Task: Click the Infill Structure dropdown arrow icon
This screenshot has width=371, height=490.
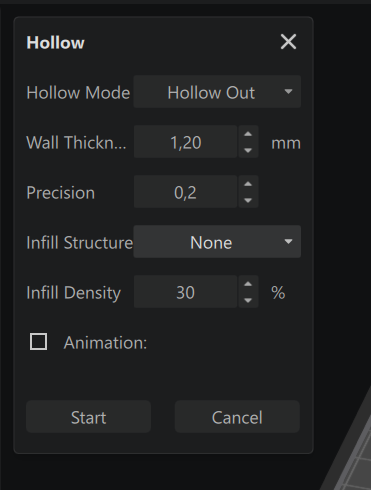Action: pyautogui.click(x=288, y=241)
